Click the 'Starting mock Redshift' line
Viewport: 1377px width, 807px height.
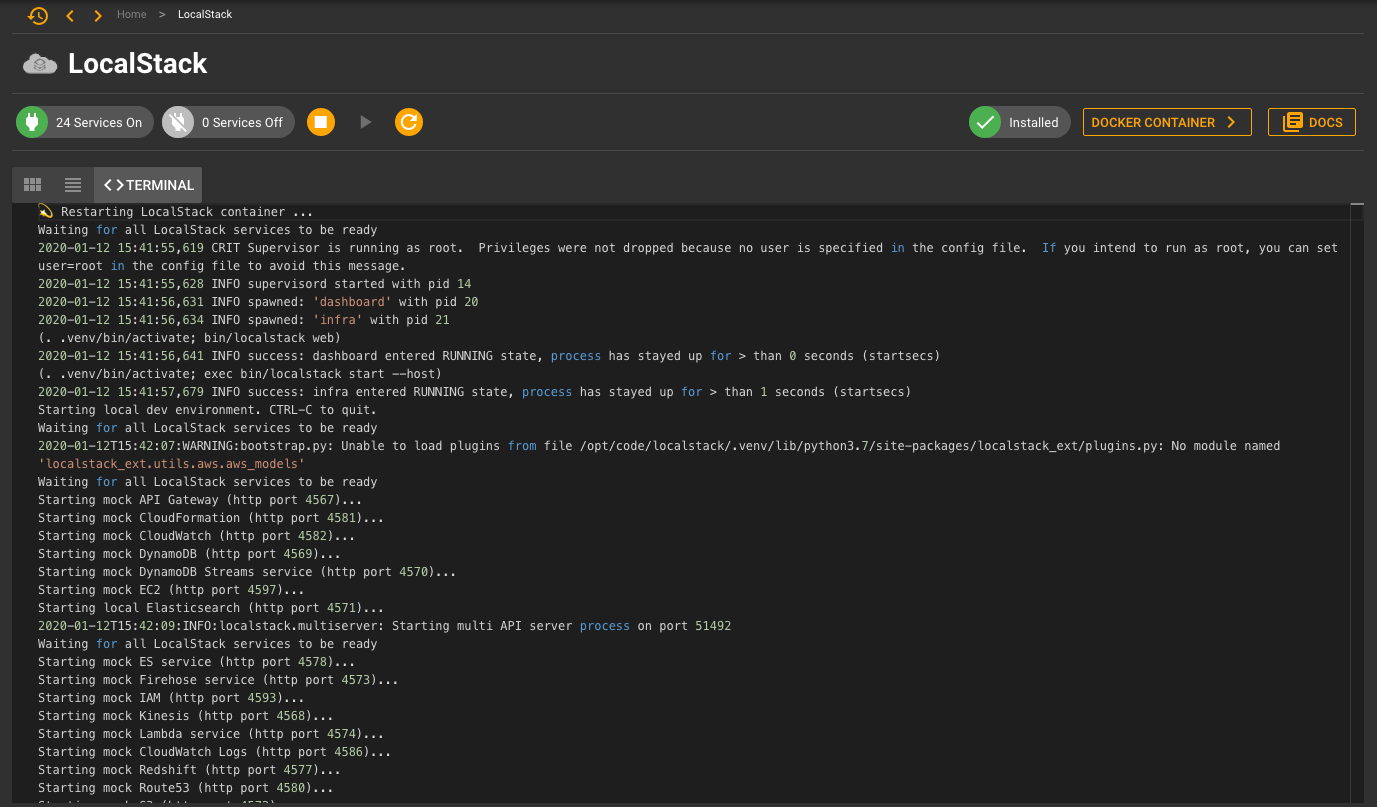[x=189, y=770]
